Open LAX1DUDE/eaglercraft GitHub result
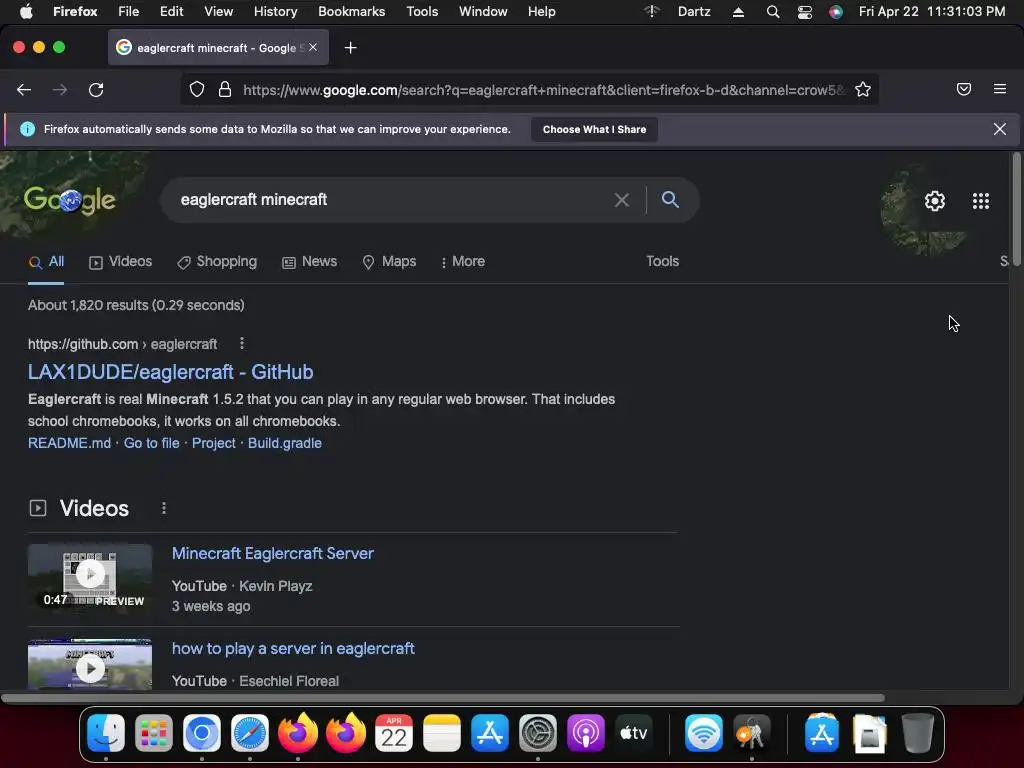Viewport: 1024px width, 768px height. [170, 372]
